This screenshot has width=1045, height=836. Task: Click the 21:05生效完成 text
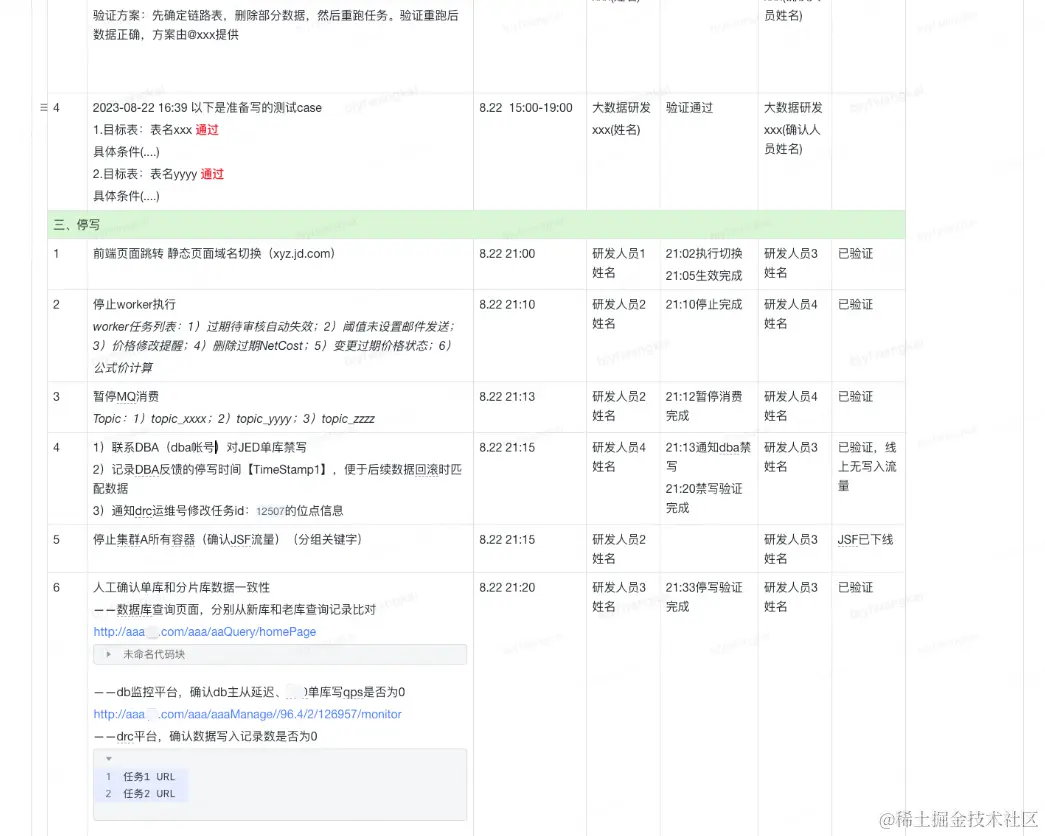[x=704, y=275]
